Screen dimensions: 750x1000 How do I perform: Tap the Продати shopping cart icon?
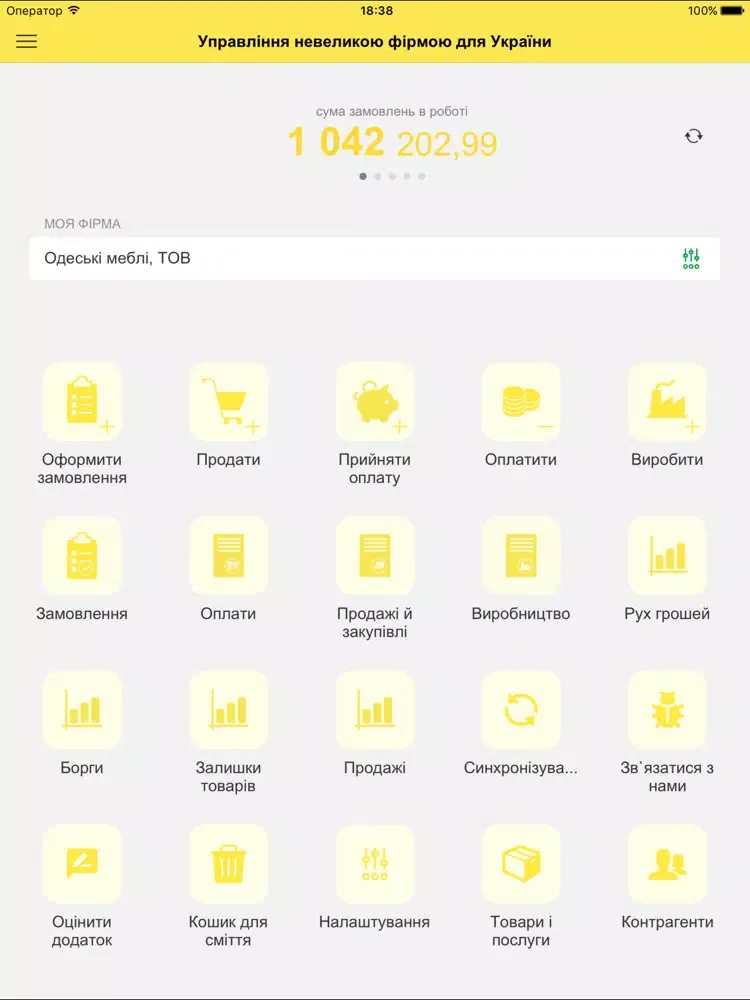click(228, 402)
